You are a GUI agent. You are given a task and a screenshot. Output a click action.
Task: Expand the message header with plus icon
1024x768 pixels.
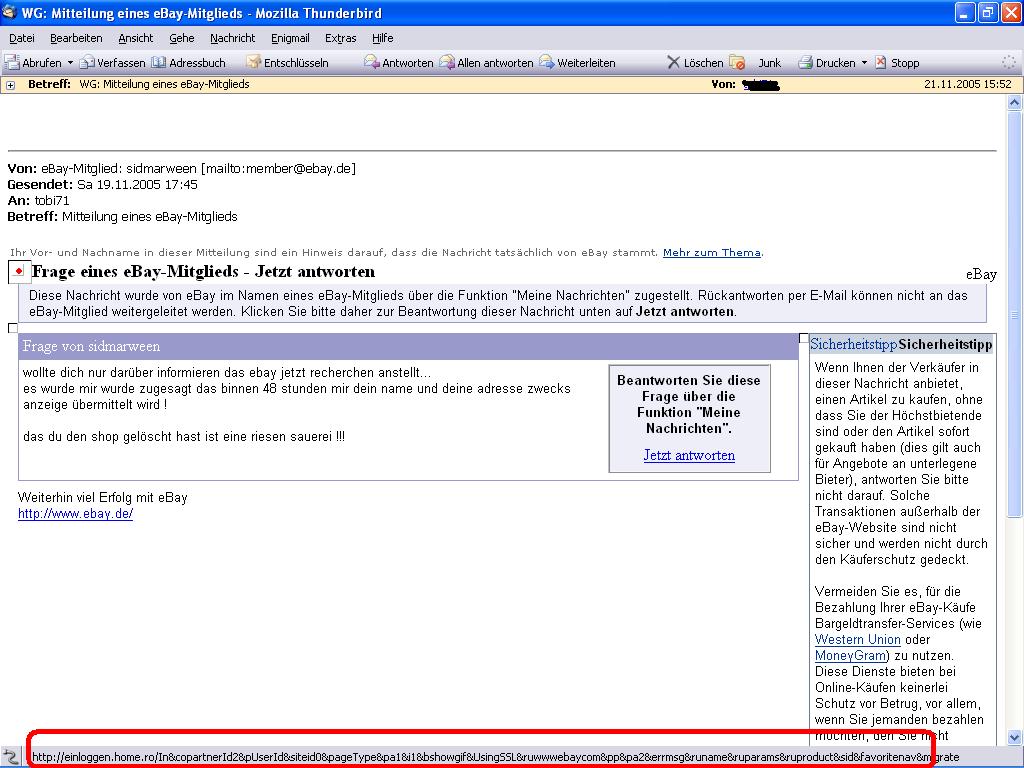coord(10,85)
